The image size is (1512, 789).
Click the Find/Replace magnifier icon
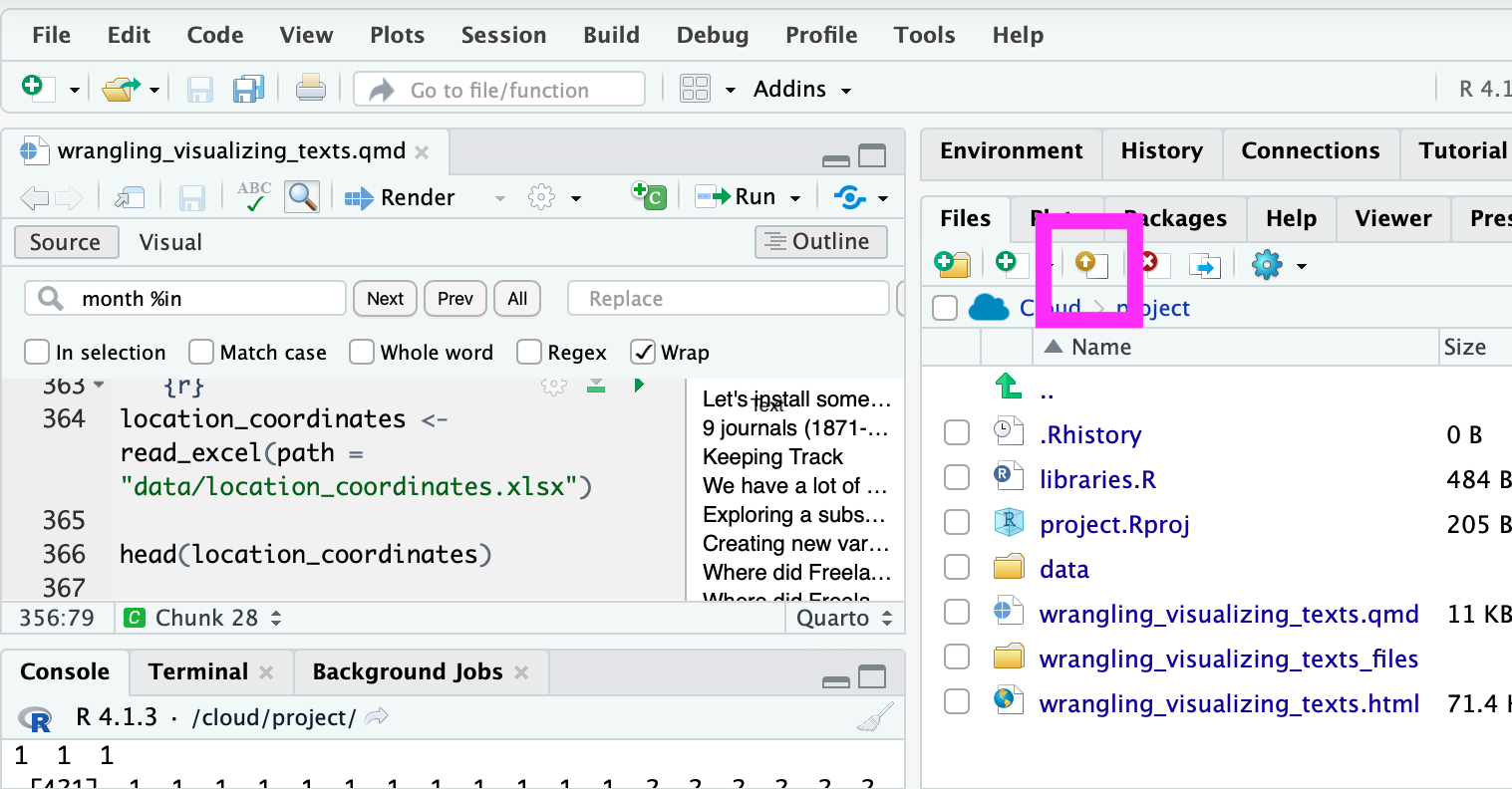302,196
